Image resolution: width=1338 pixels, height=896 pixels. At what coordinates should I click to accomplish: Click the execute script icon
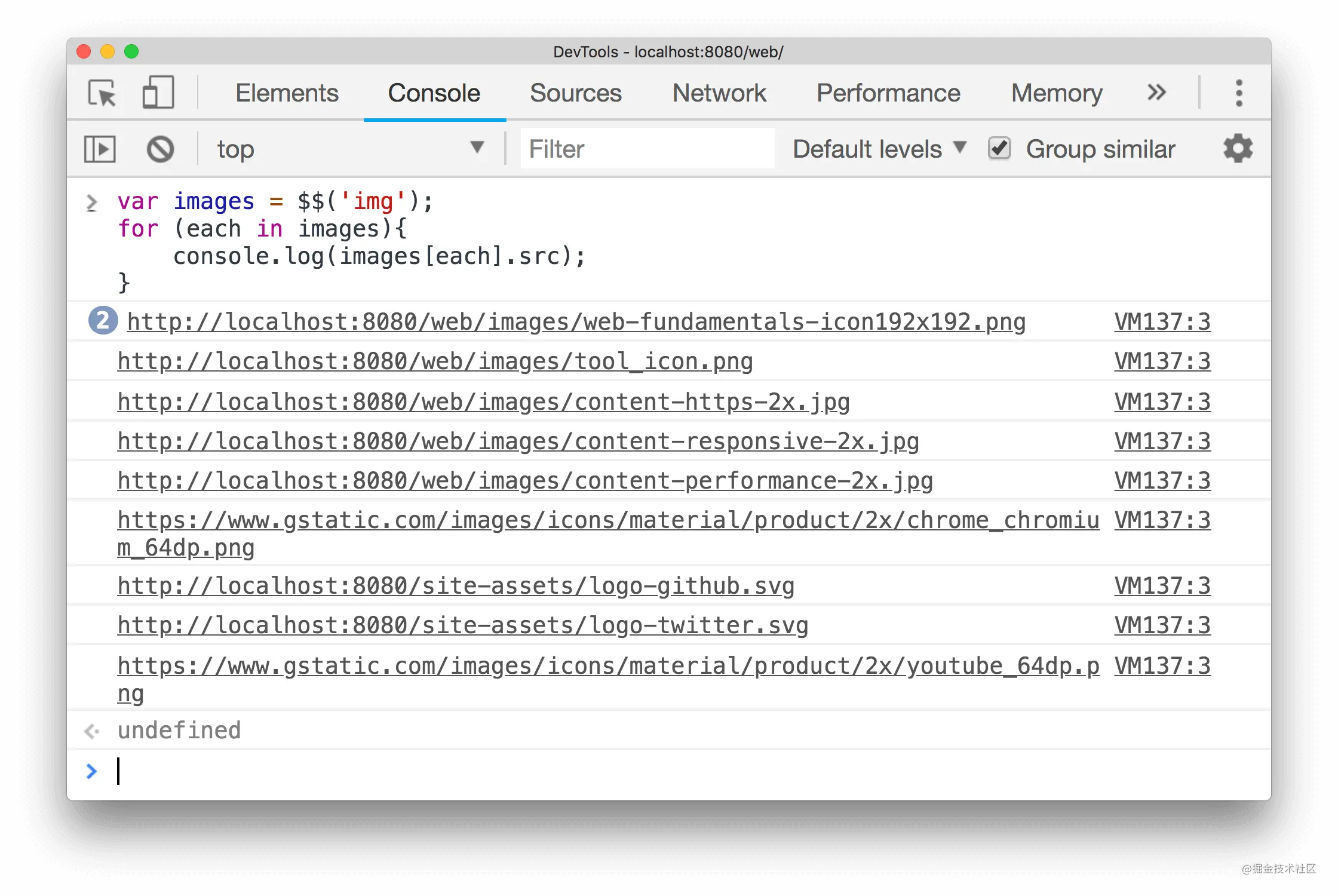100,148
